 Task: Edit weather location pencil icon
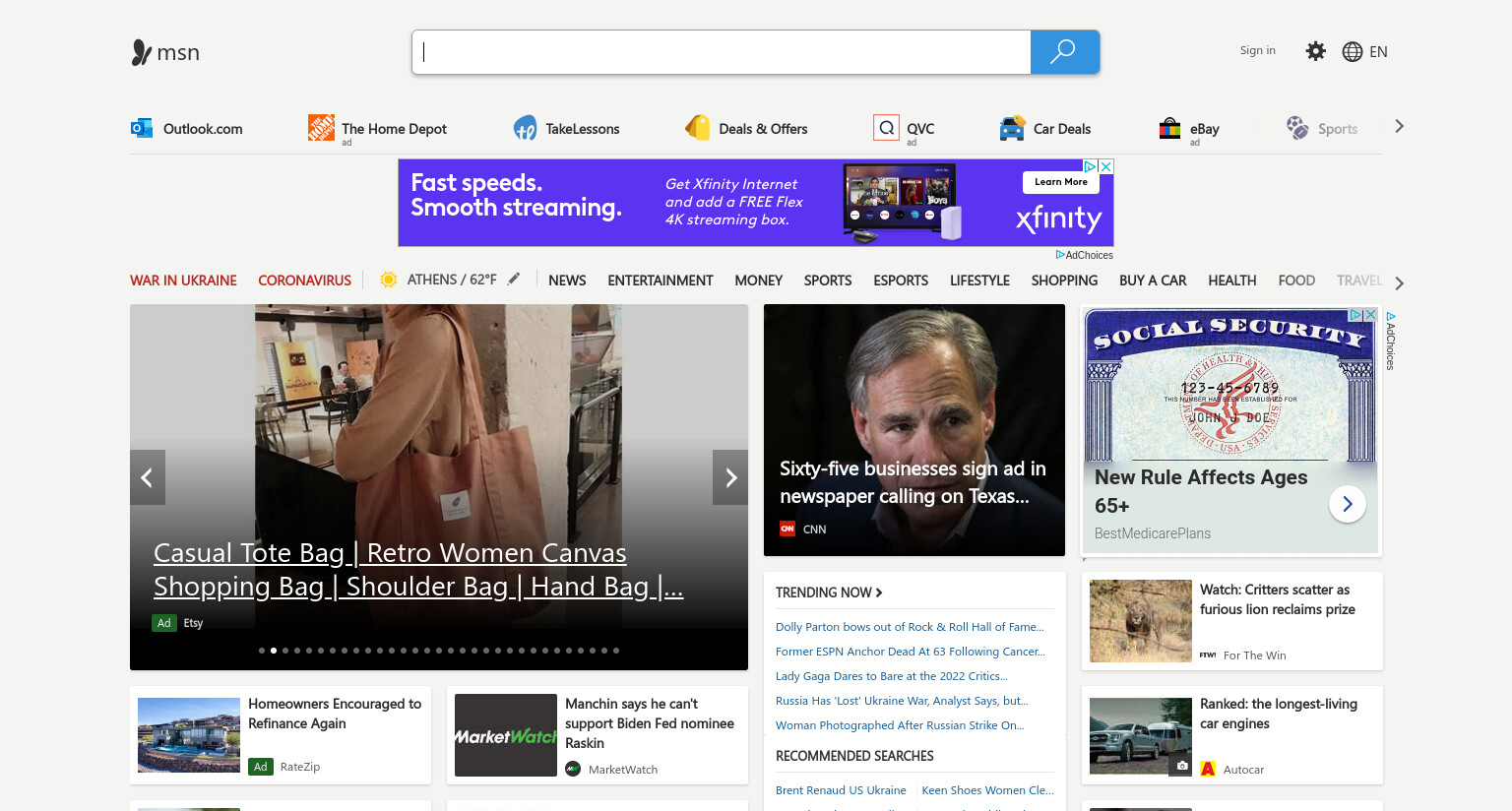tap(513, 280)
